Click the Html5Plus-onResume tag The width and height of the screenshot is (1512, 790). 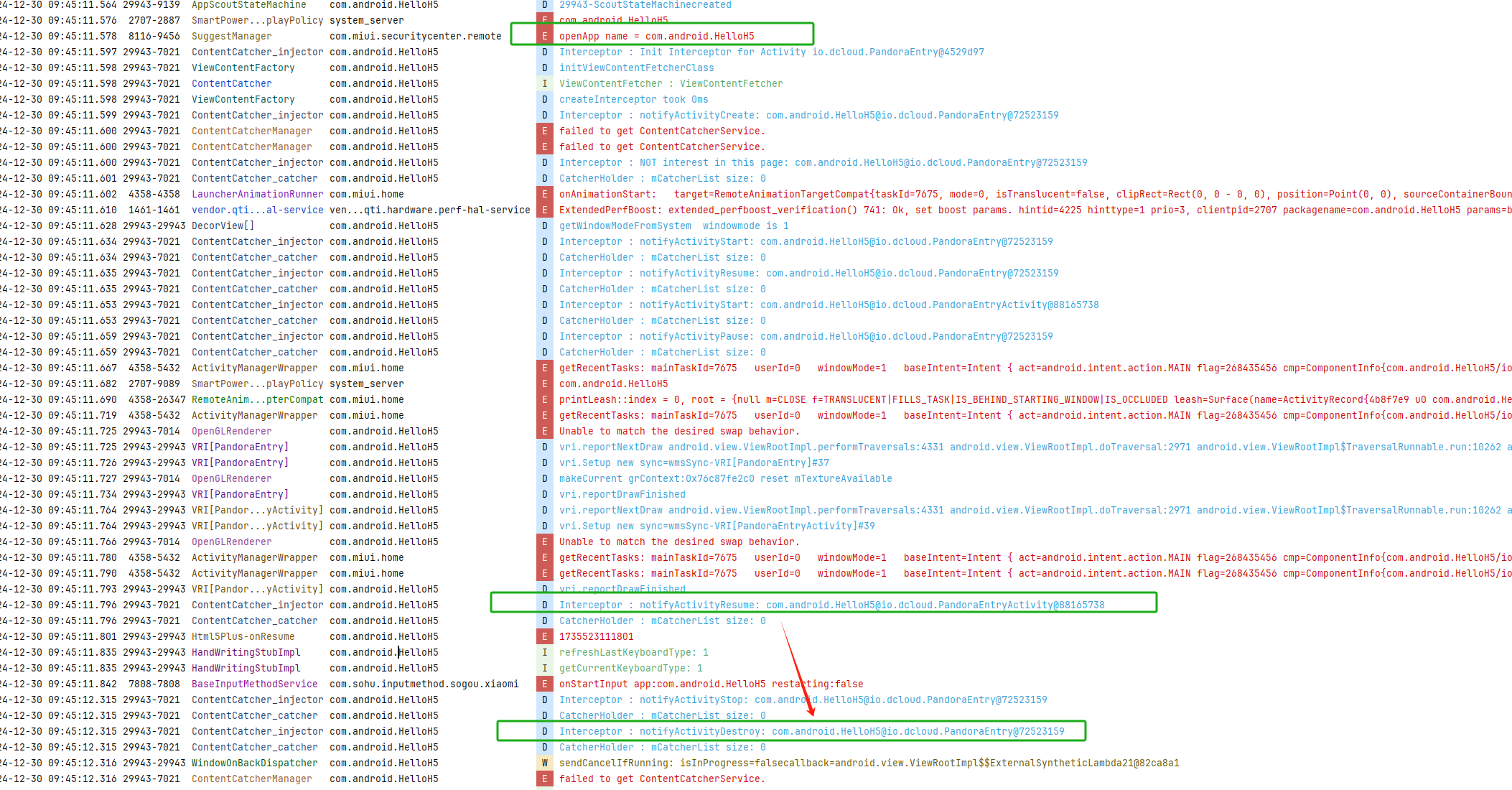pyautogui.click(x=243, y=636)
